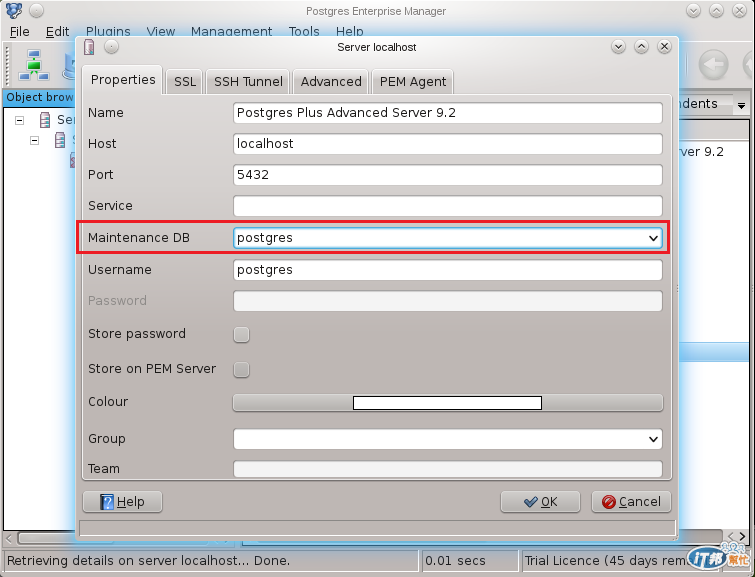Click the second-level server tree node icon
Viewport: 755px width, 577px height.
click(x=60, y=140)
